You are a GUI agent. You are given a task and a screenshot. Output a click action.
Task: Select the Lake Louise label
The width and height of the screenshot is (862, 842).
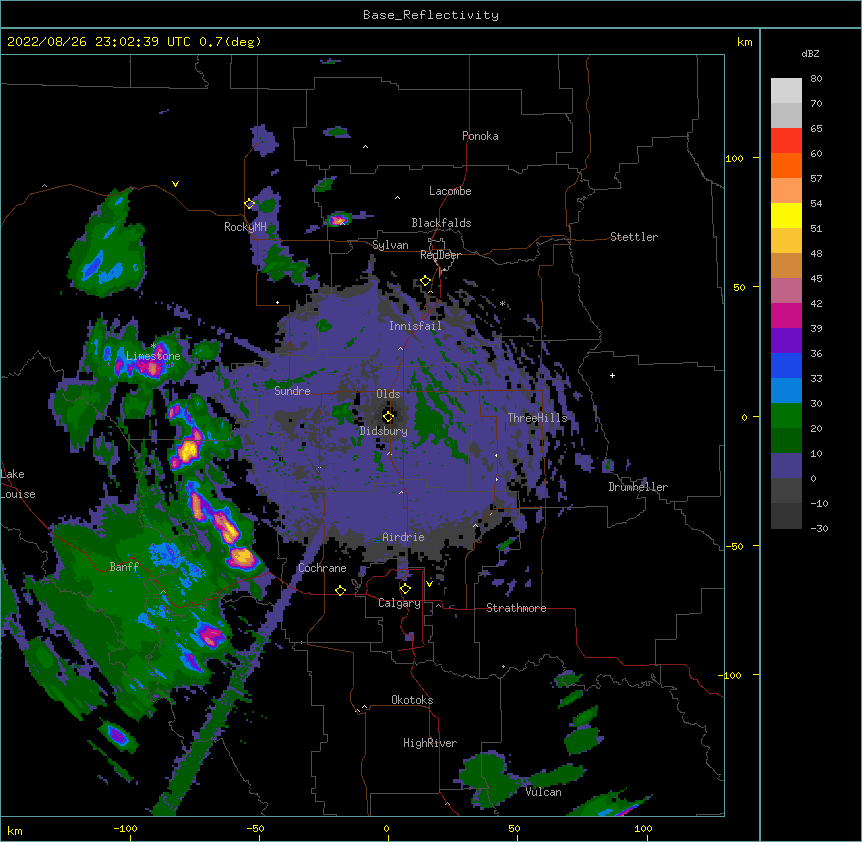18,484
